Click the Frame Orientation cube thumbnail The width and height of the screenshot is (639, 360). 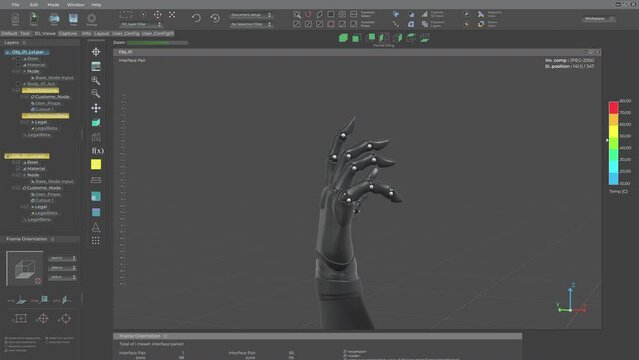click(24, 268)
